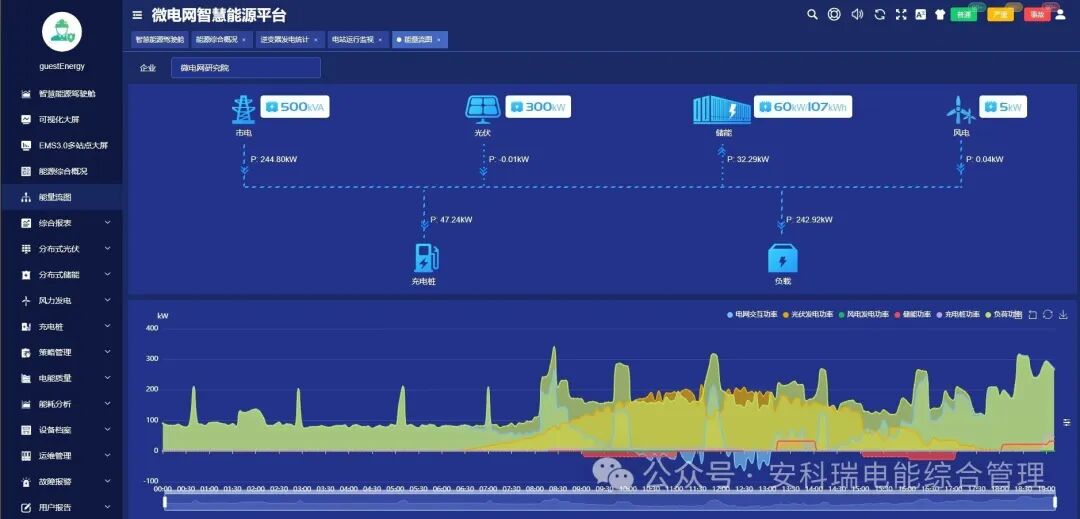Click the chart restore refresh icon
The width and height of the screenshot is (1080, 519).
(x=1048, y=315)
